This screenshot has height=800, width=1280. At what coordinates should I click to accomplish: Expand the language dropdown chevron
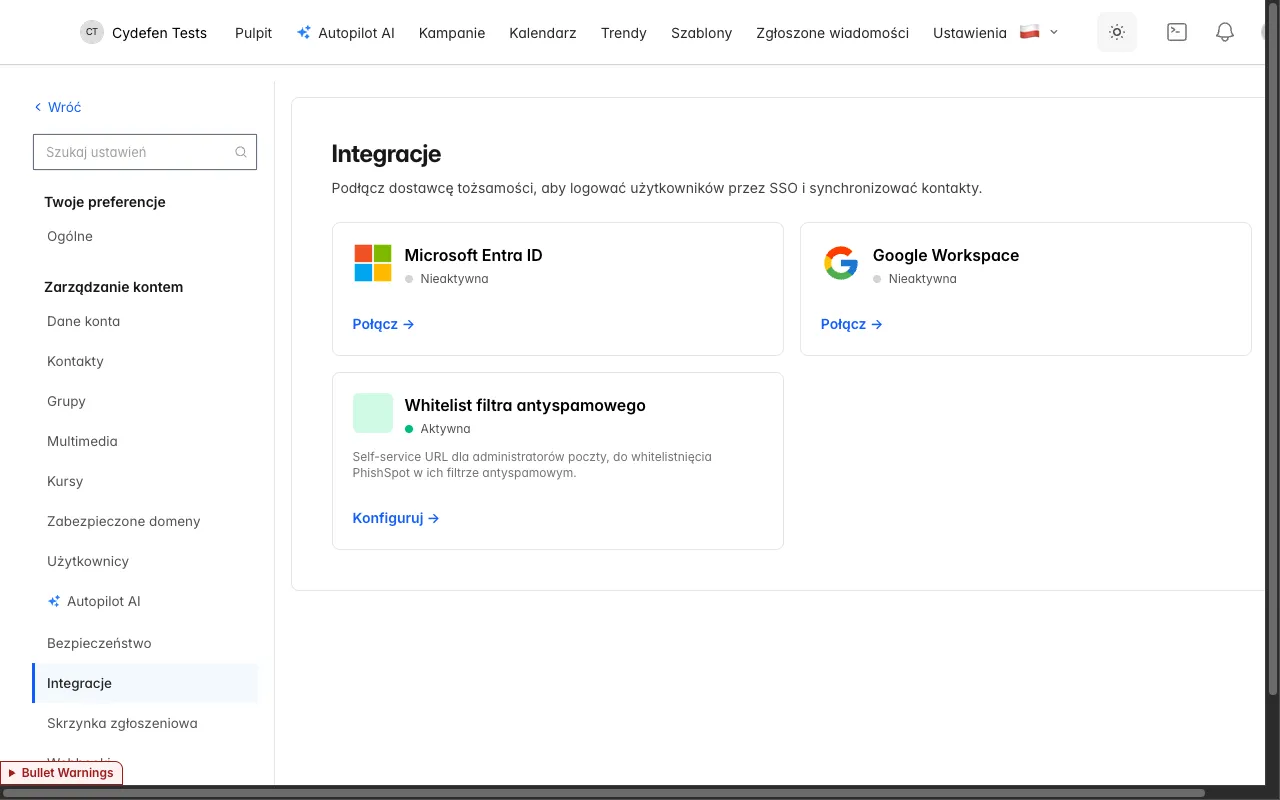(1054, 32)
